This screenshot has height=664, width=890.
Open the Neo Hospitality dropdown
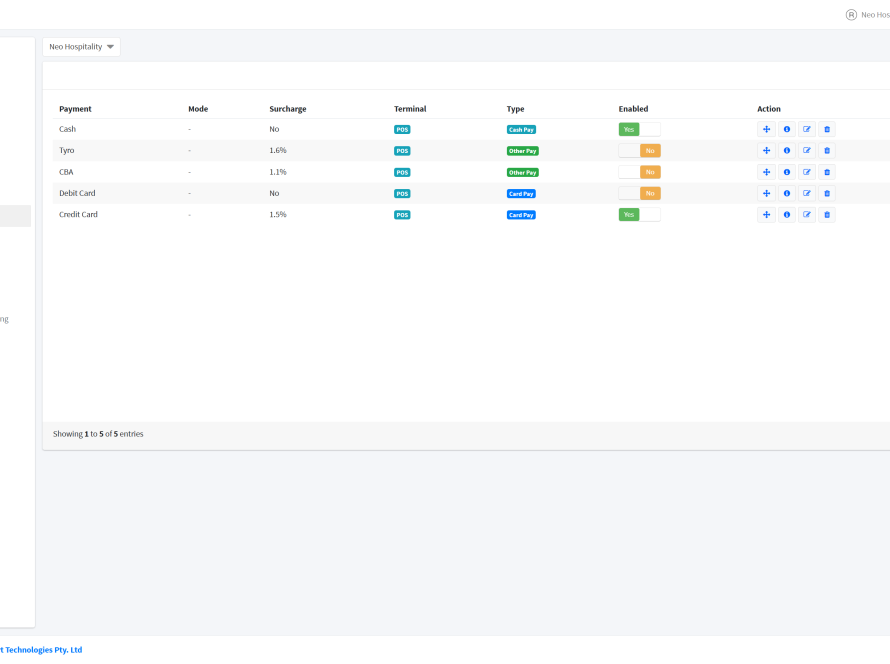pos(82,47)
